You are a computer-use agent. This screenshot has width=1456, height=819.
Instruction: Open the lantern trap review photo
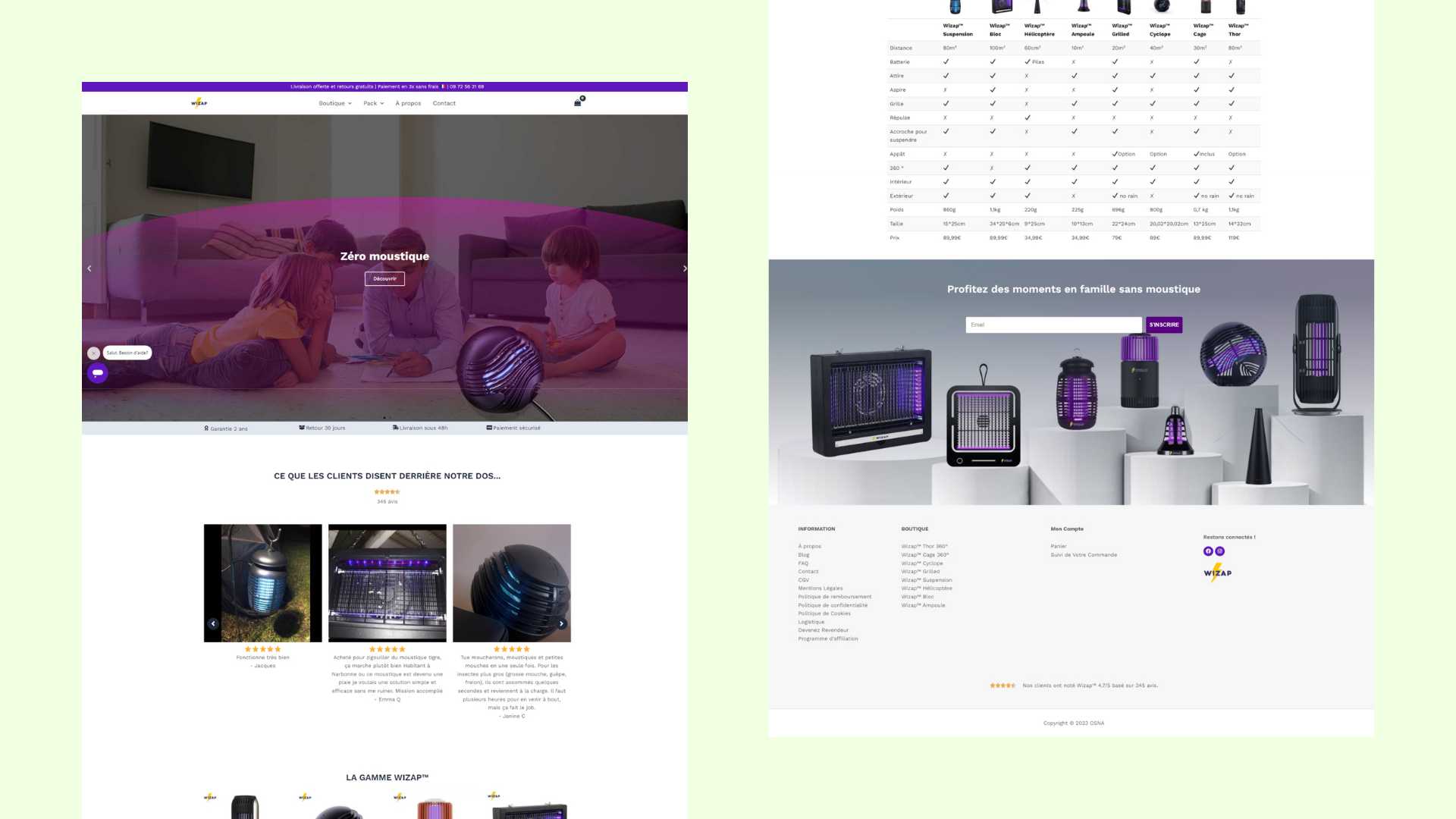coord(262,583)
